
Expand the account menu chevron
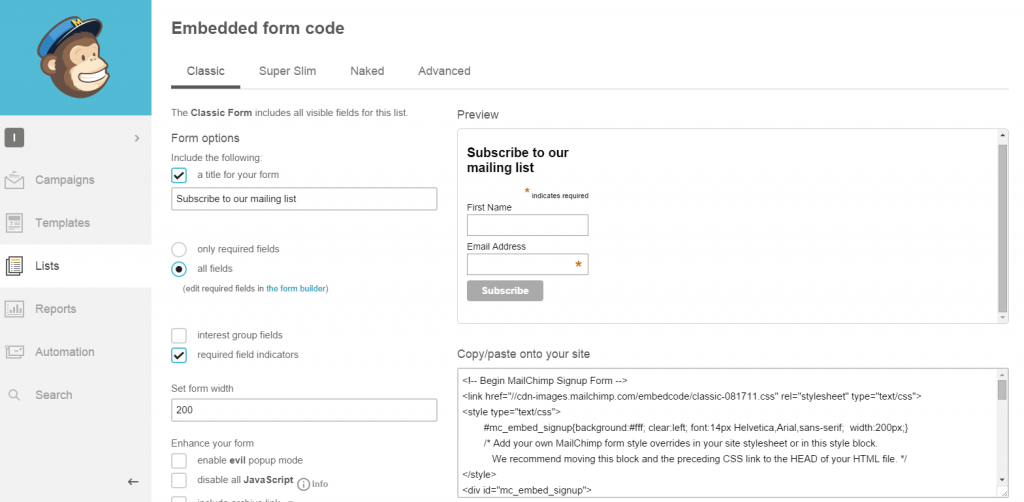click(x=136, y=138)
